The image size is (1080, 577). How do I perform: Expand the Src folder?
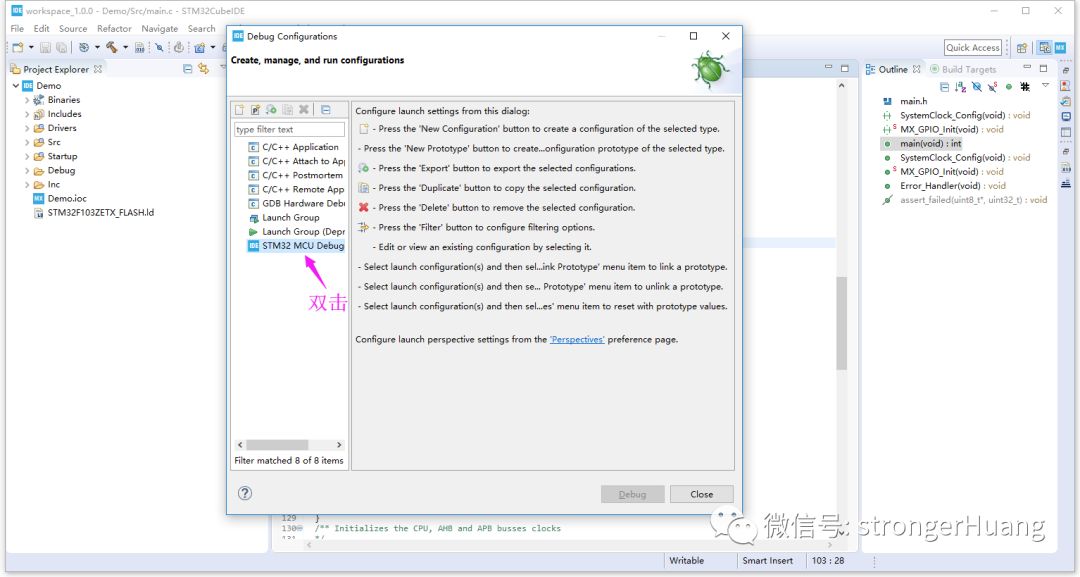tap(27, 143)
